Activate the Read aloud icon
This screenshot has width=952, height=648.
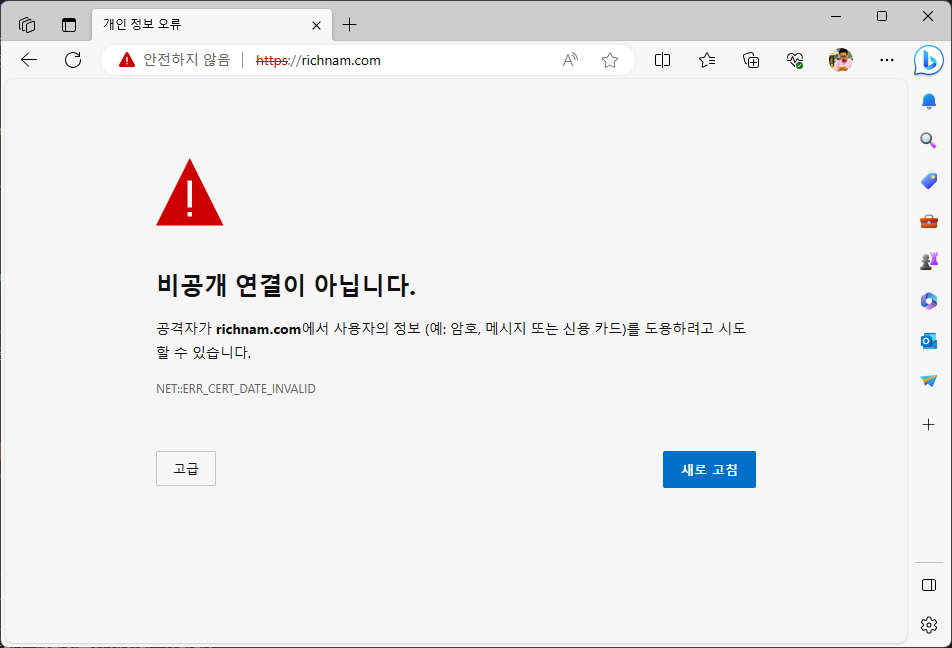coord(570,60)
